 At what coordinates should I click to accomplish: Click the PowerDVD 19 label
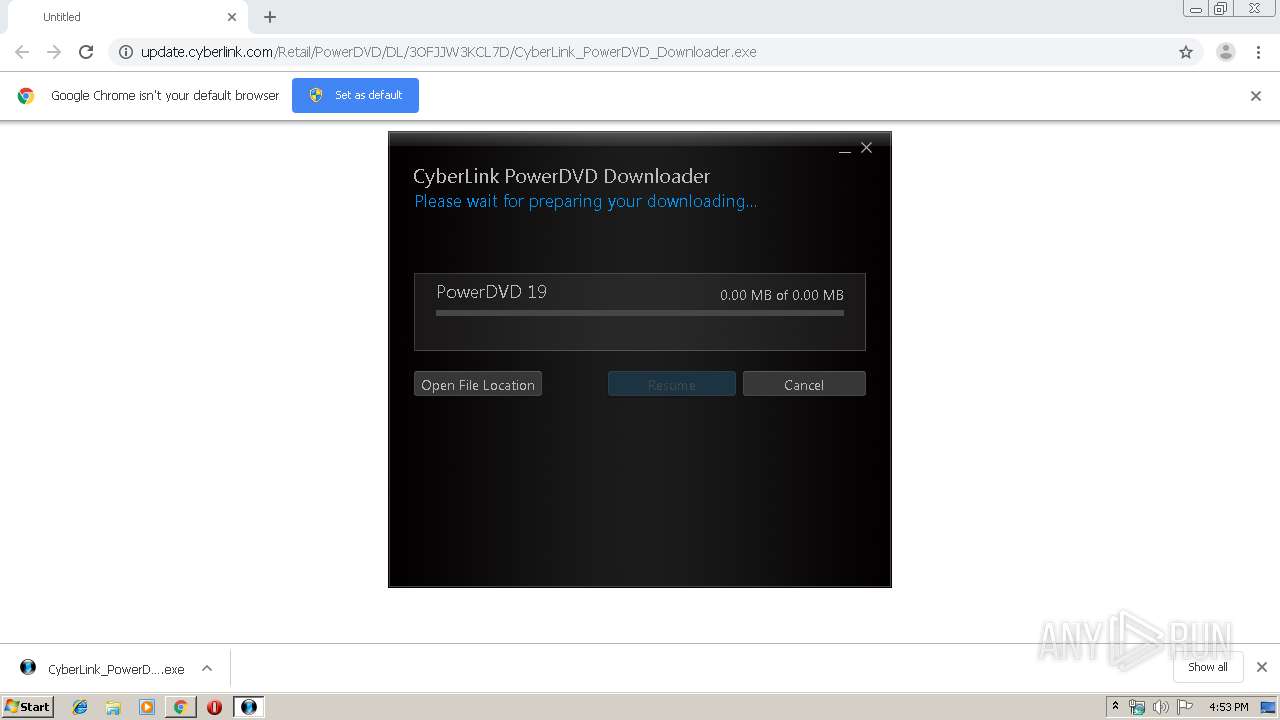(492, 292)
